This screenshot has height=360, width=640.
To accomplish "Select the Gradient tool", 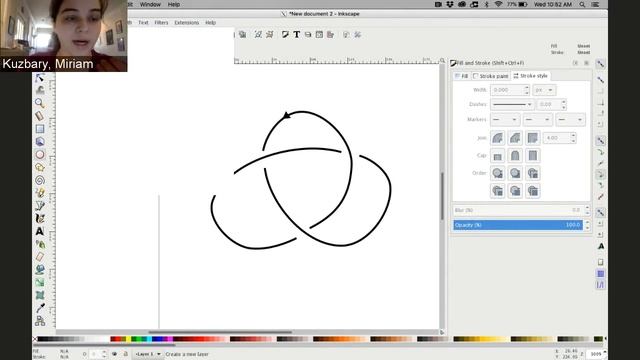I will 40,282.
